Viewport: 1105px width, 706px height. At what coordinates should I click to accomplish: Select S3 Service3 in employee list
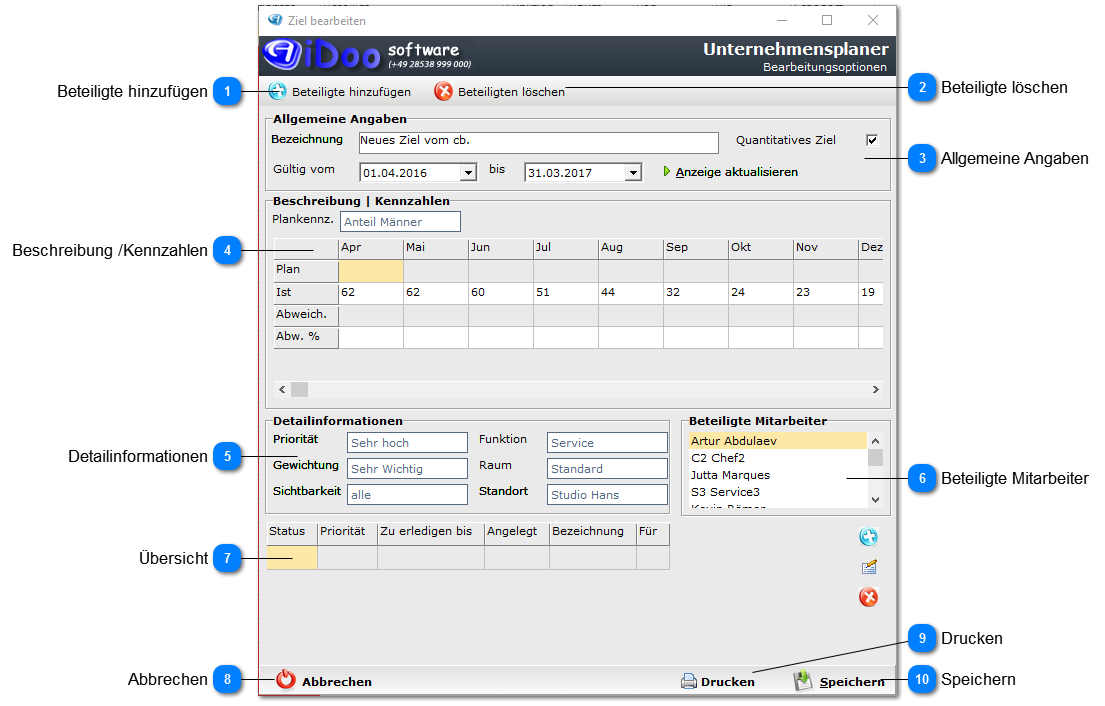point(777,492)
